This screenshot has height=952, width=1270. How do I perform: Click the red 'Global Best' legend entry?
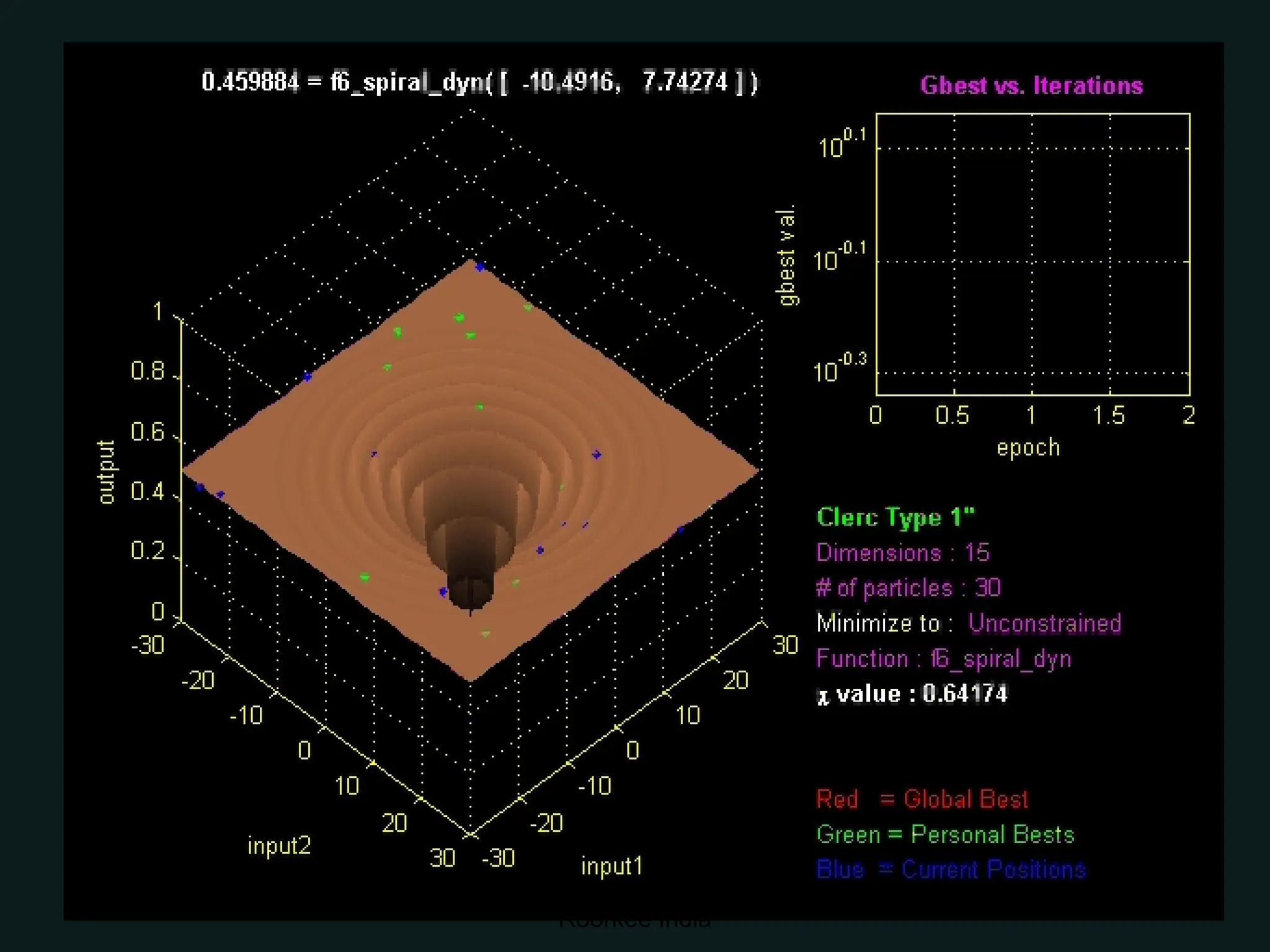point(922,799)
